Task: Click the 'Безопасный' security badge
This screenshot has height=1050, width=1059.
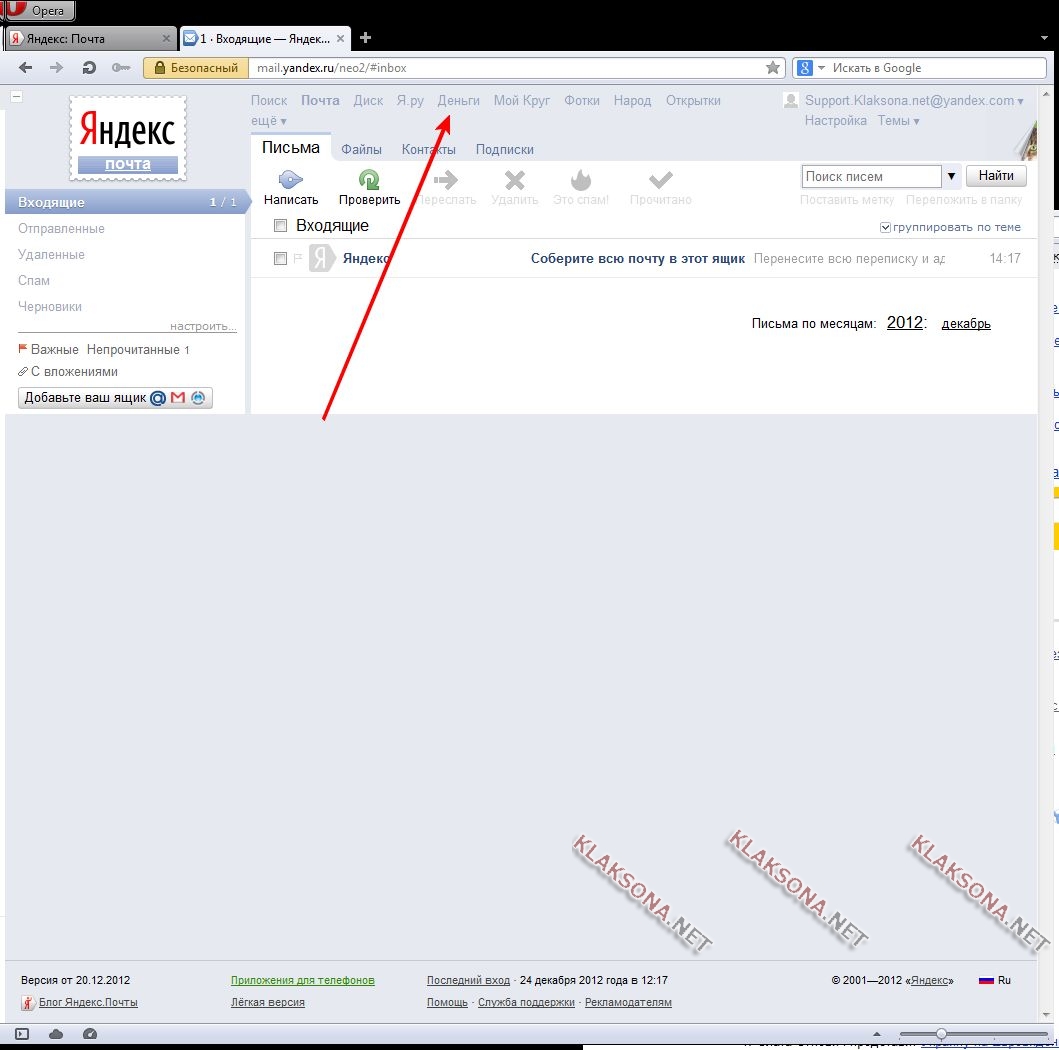Action: pos(196,68)
